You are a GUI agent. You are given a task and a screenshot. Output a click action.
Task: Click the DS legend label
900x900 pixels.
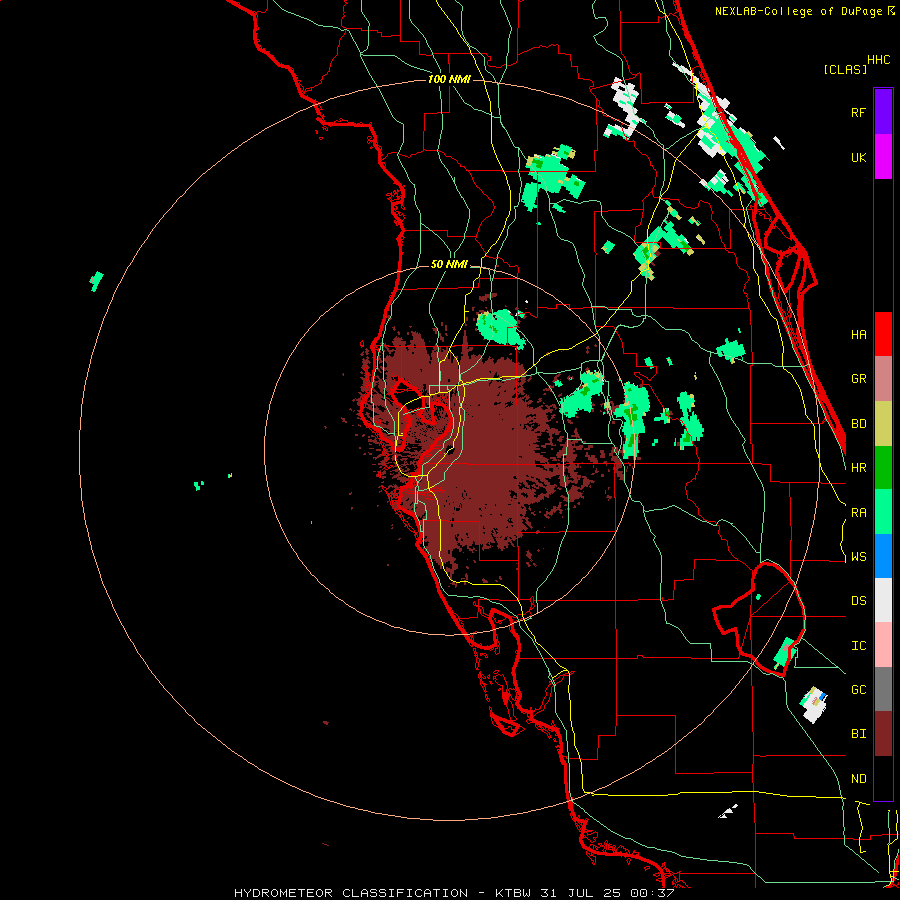[x=858, y=601]
